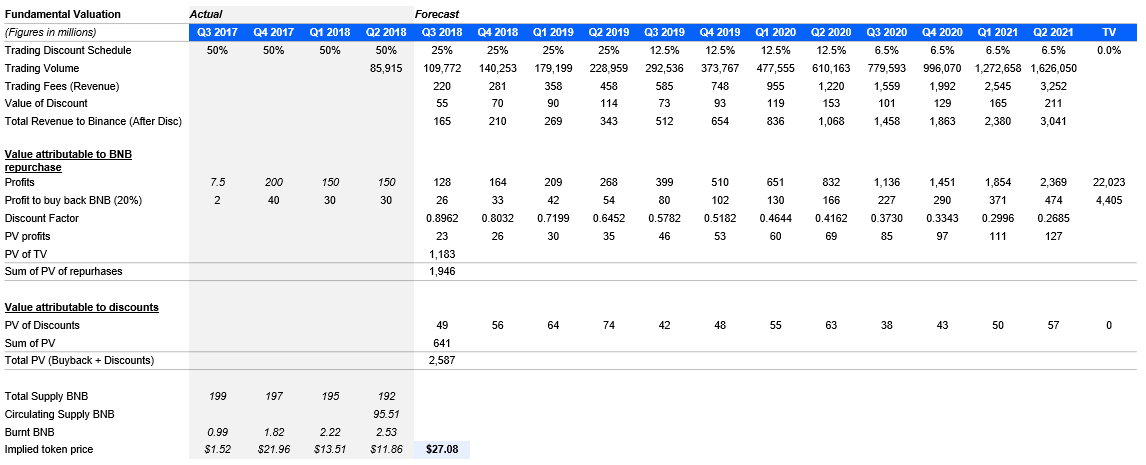The width and height of the screenshot is (1146, 465).
Task: Select the trading volume cell 85,915
Action: click(x=385, y=68)
